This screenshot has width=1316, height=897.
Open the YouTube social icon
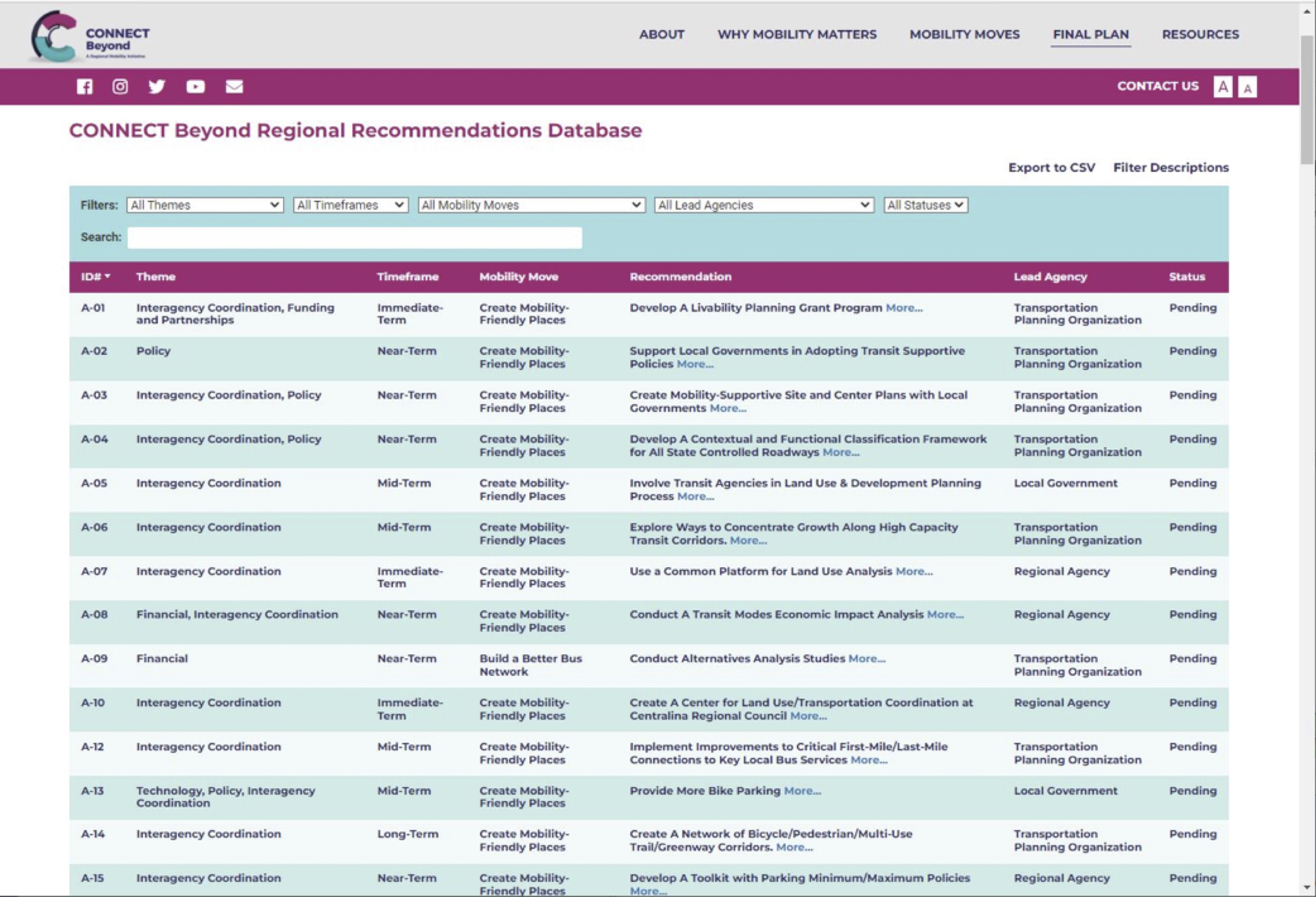195,87
